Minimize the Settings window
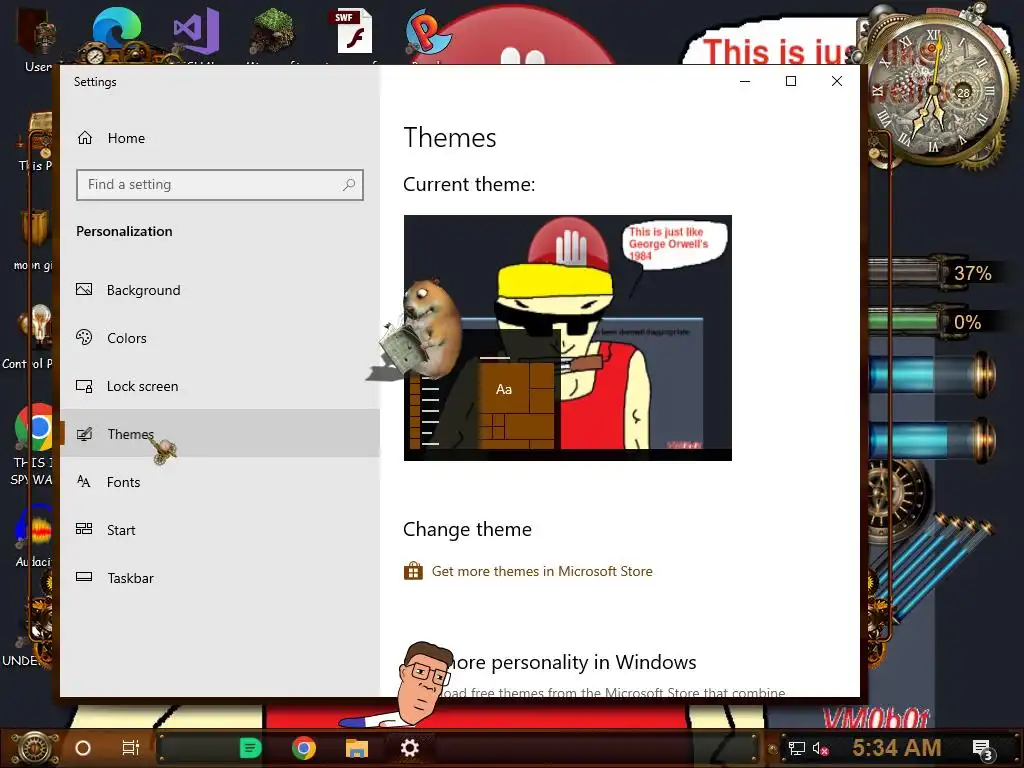 [x=744, y=81]
